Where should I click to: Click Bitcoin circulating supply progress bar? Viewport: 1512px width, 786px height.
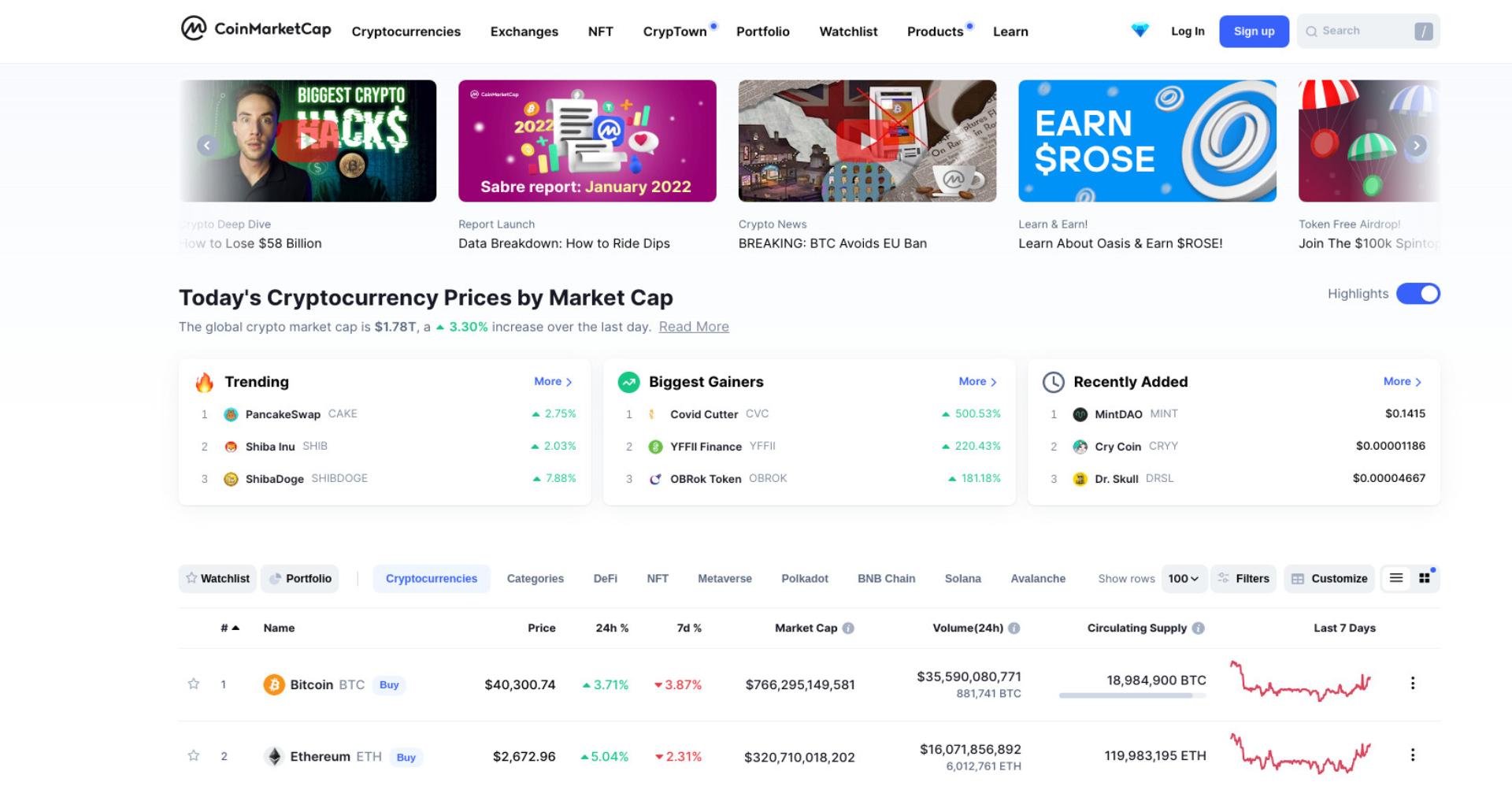coord(1132,695)
